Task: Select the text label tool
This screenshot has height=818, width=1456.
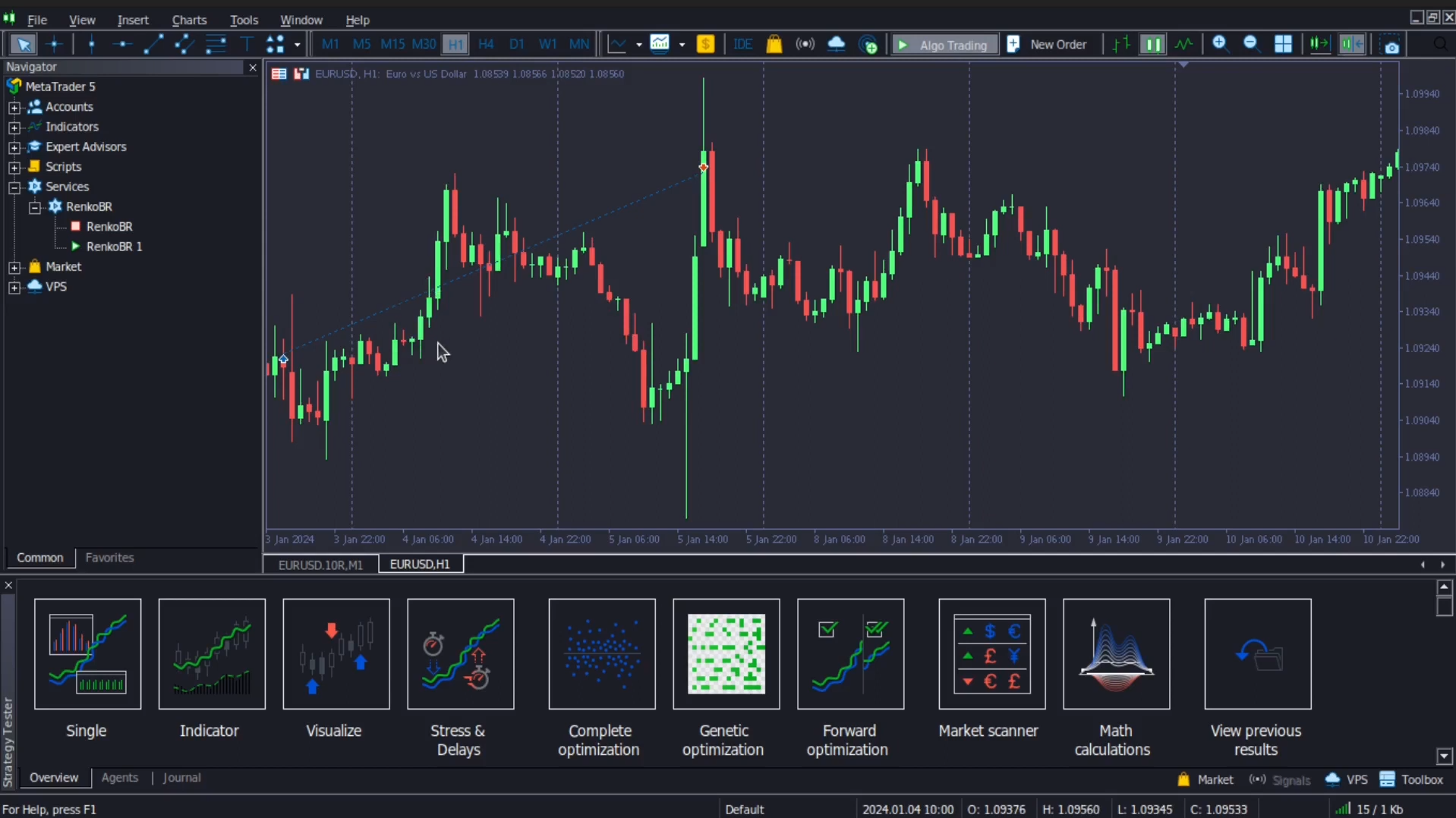Action: [x=247, y=44]
